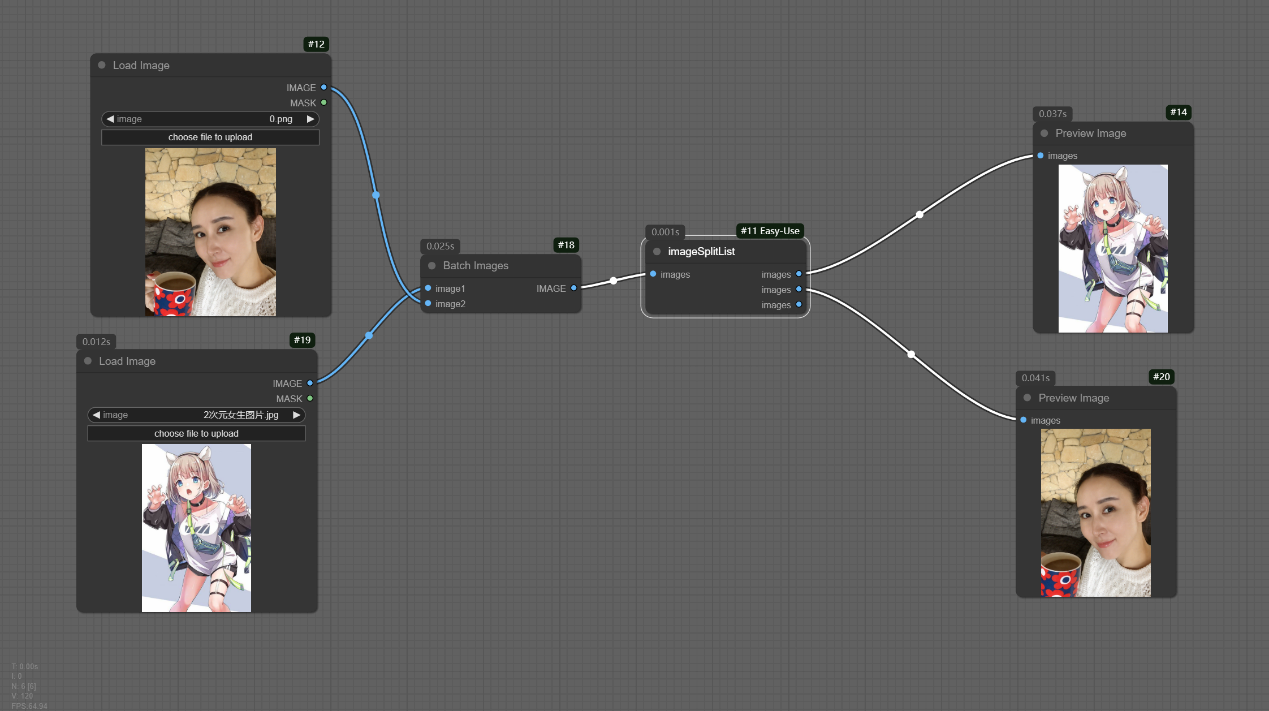Select previous image arrow in Load Image #19
This screenshot has height=711, width=1269.
click(x=95, y=415)
